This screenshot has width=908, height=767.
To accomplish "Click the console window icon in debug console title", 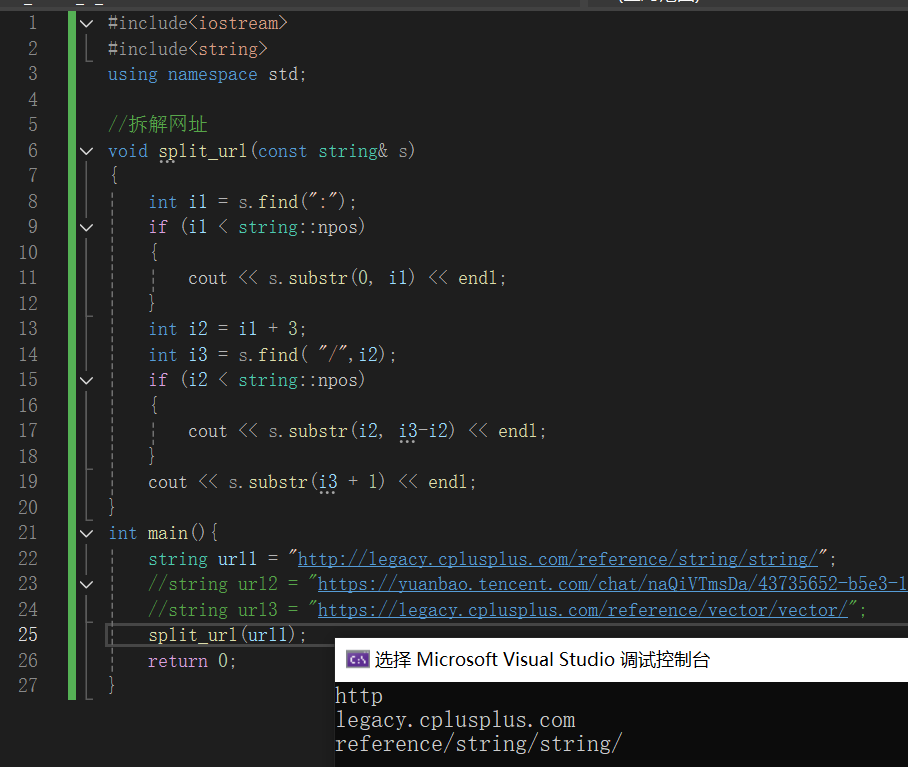I will [x=357, y=659].
